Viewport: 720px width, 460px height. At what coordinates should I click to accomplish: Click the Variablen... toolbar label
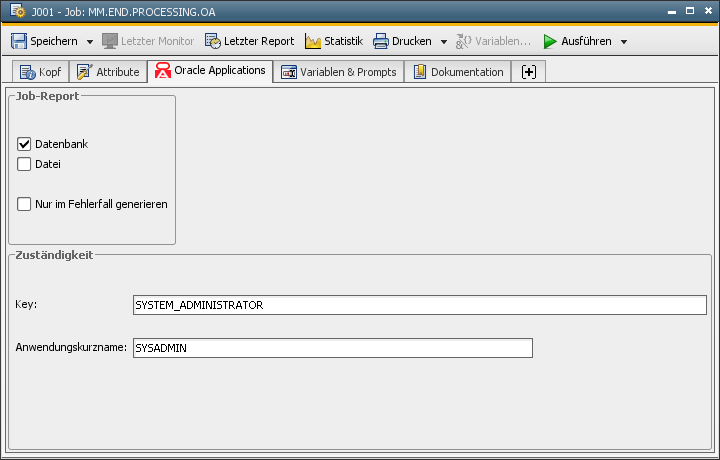coord(503,41)
